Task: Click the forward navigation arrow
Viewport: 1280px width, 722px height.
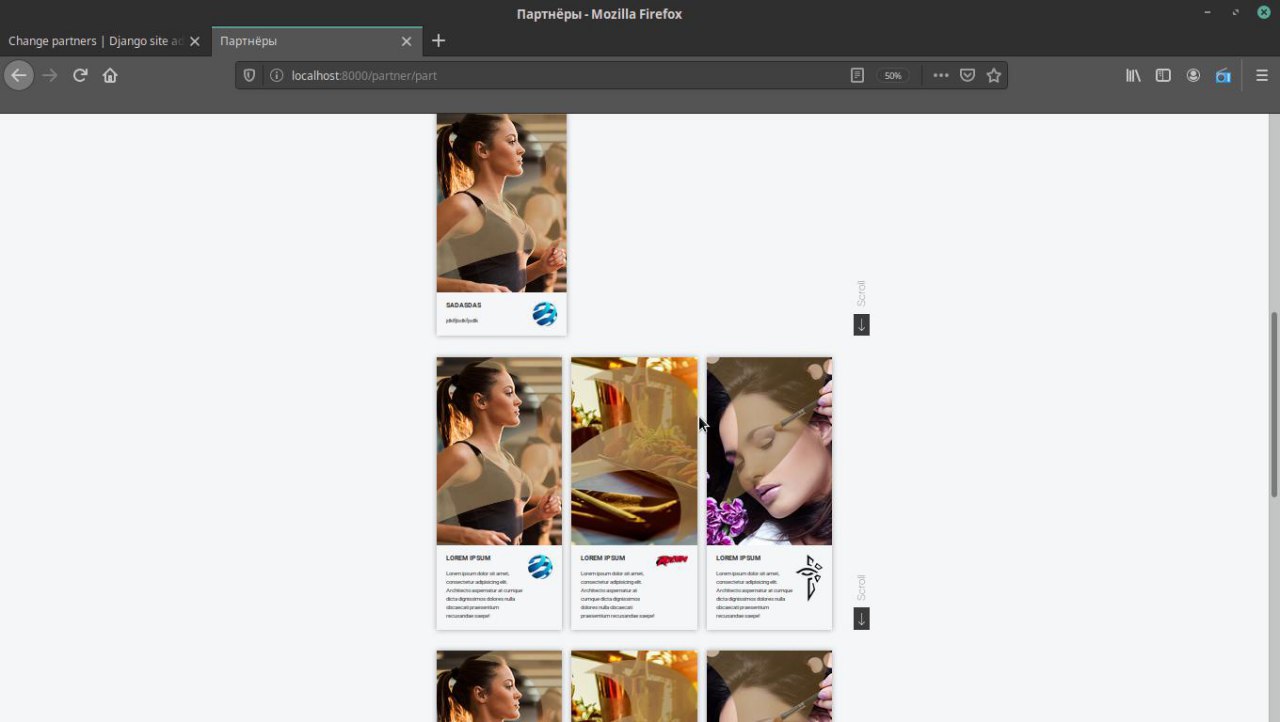Action: tap(50, 75)
